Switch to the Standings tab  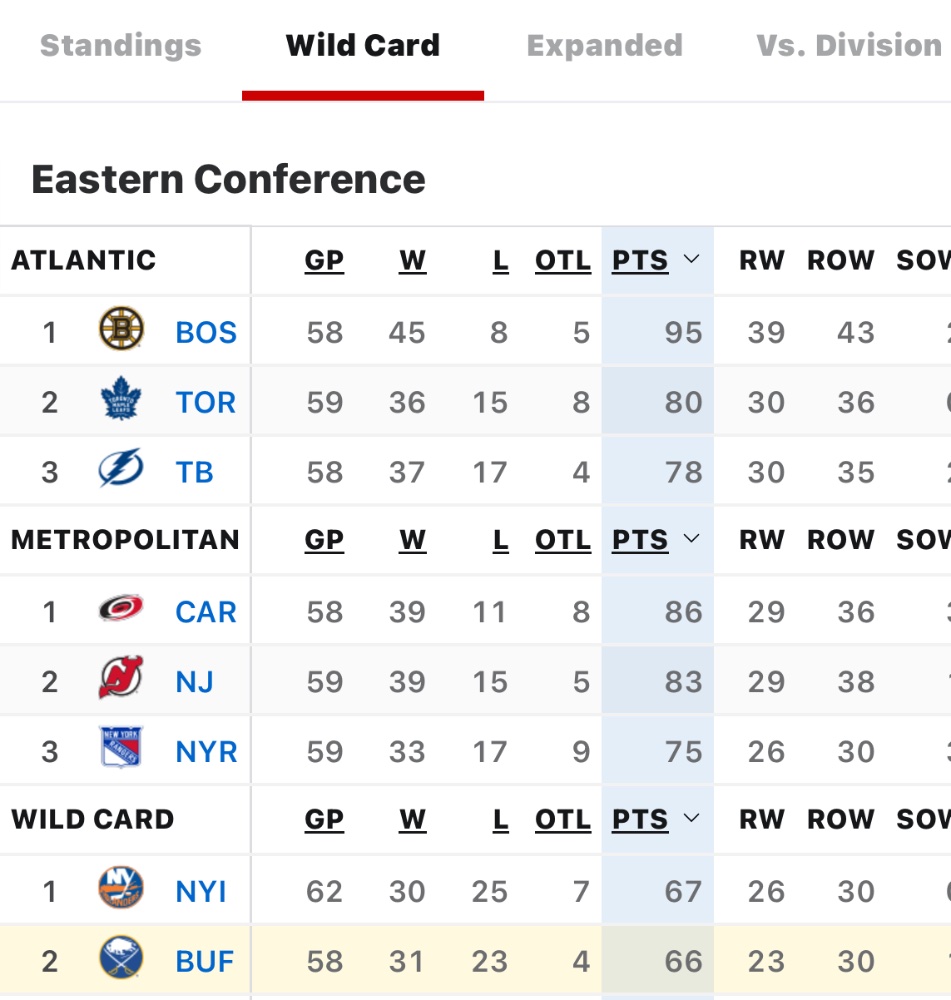[x=121, y=46]
